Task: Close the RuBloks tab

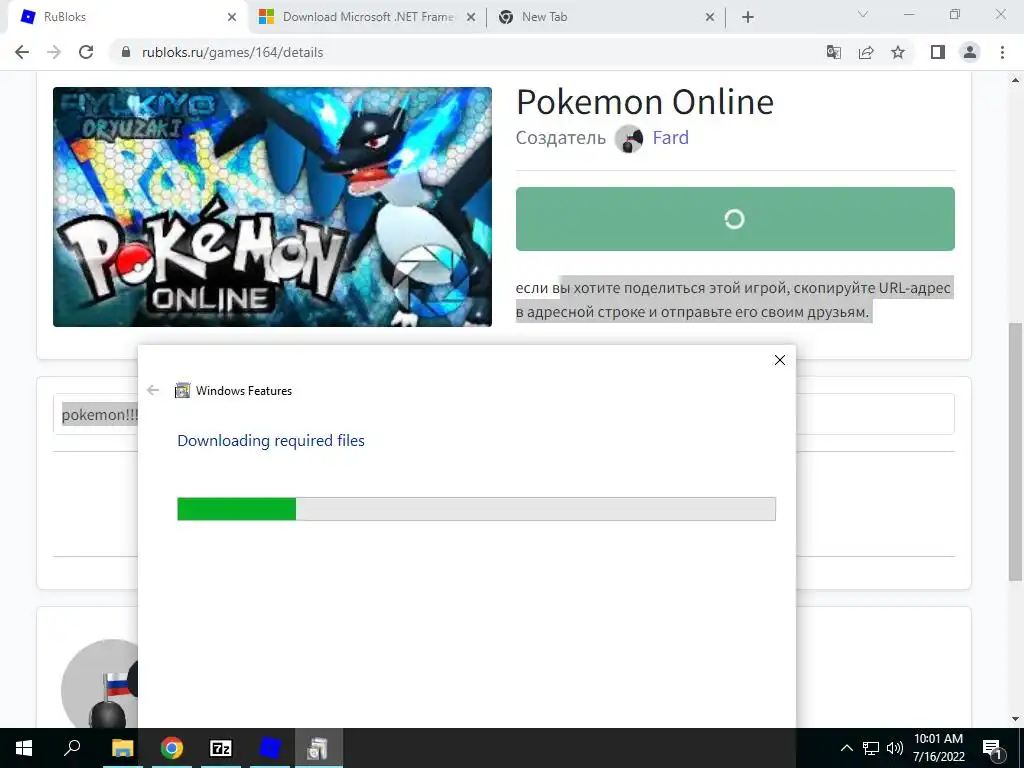Action: 232,17
